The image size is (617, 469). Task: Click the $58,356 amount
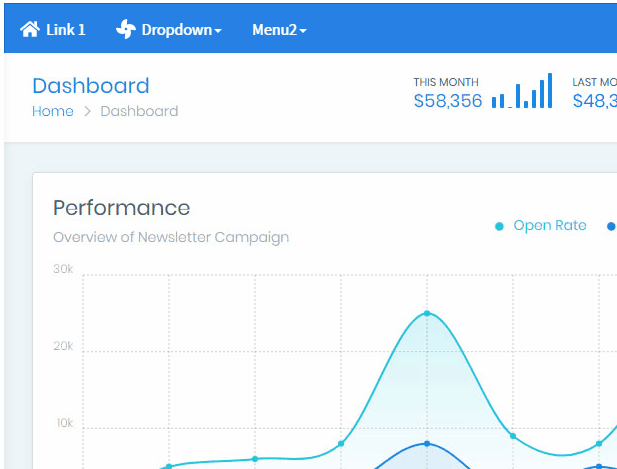coord(448,101)
